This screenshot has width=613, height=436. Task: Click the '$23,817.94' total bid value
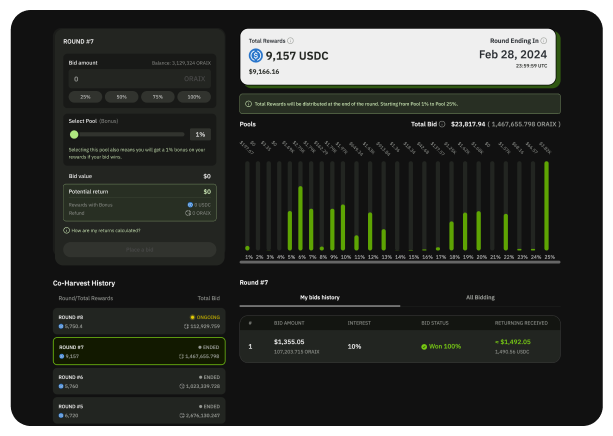coord(468,124)
